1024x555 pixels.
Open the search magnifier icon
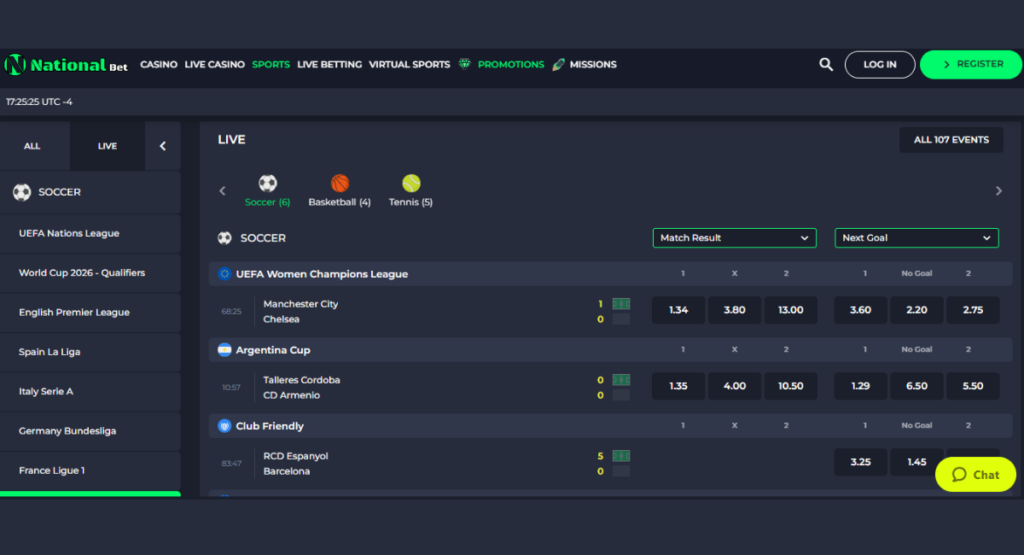click(826, 64)
